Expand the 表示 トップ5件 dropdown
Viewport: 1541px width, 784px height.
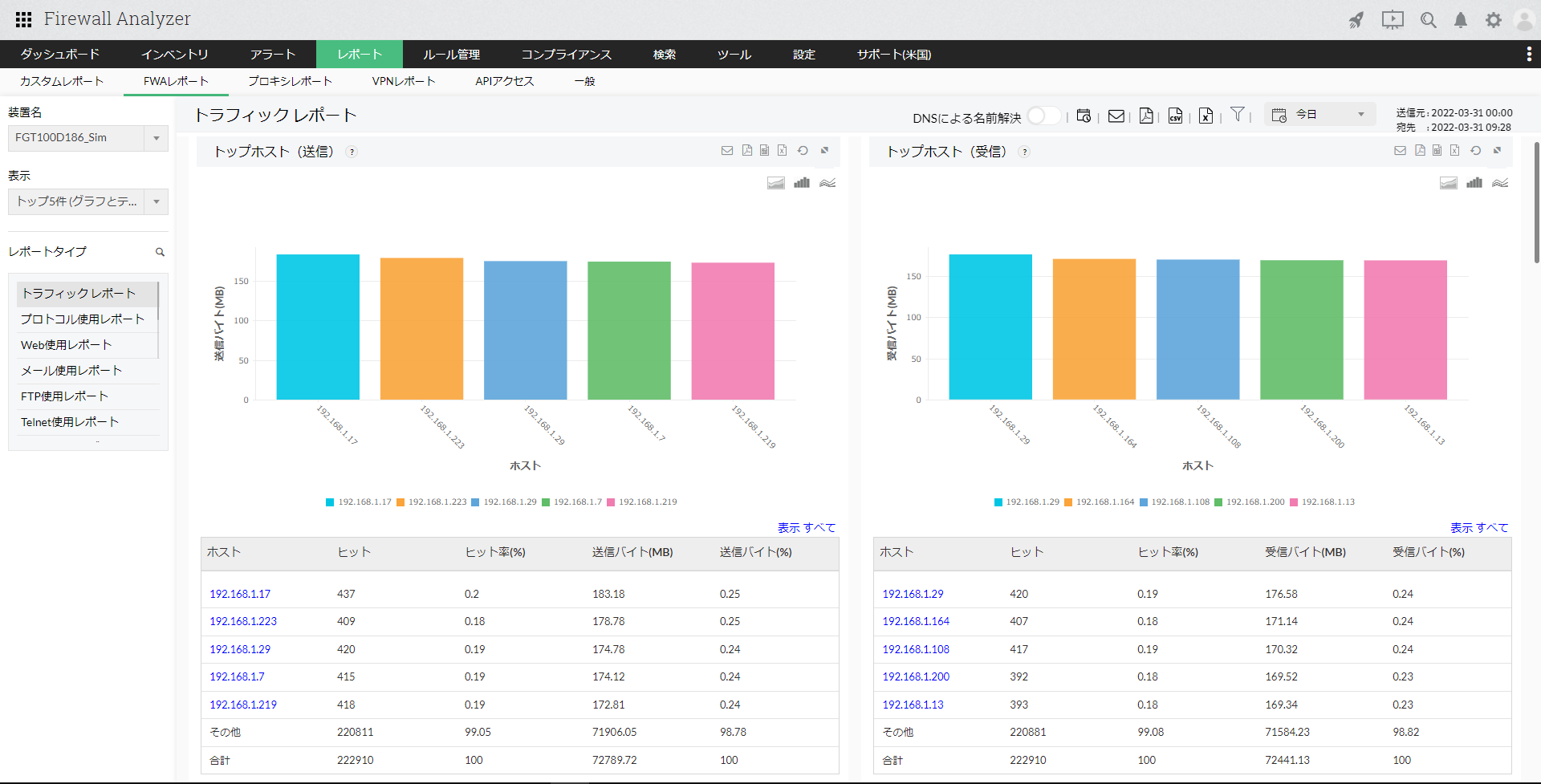coord(156,201)
